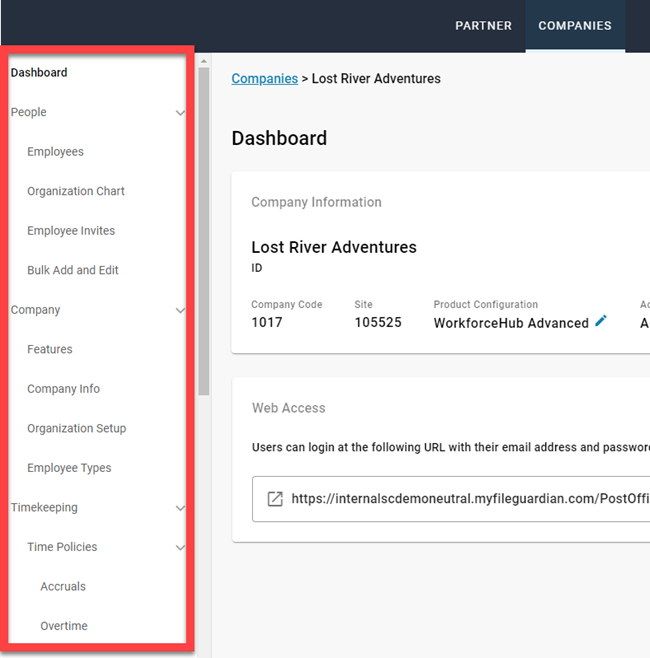Click the external link icon before the URL

275,499
